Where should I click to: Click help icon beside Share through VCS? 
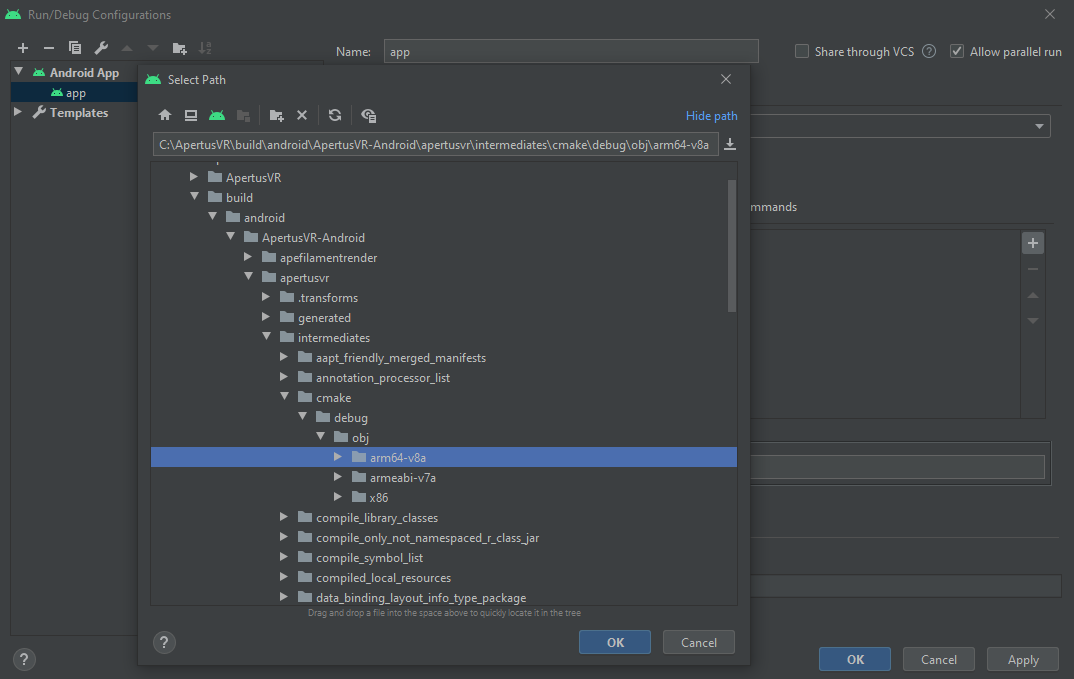click(x=929, y=51)
